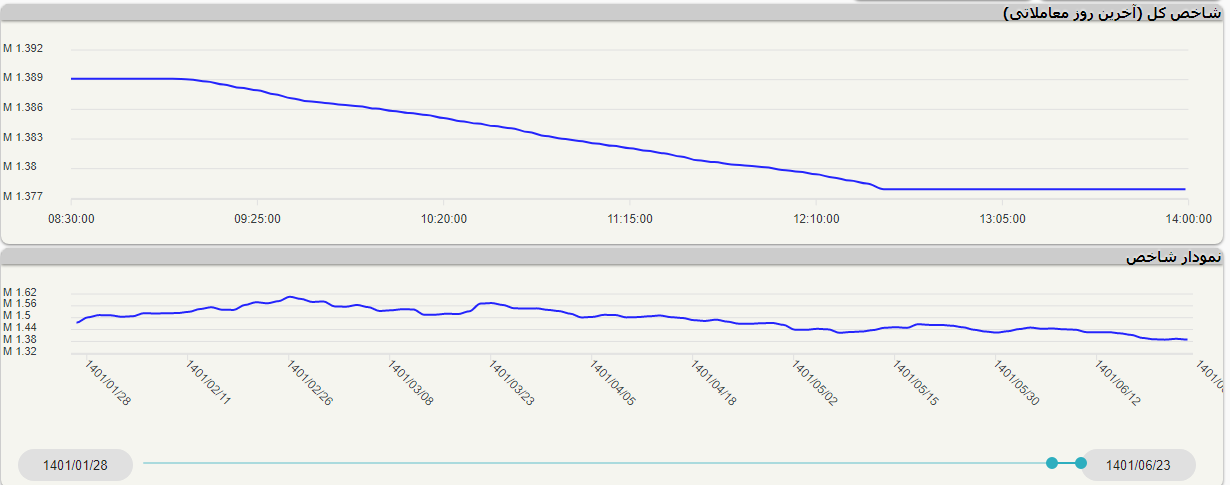Image resolution: width=1230 pixels, height=485 pixels.
Task: Click the 1401/05/15 date axis label
Action: tap(917, 384)
